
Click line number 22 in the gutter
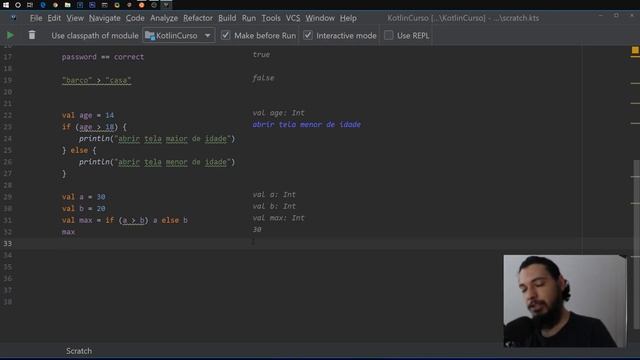8,115
